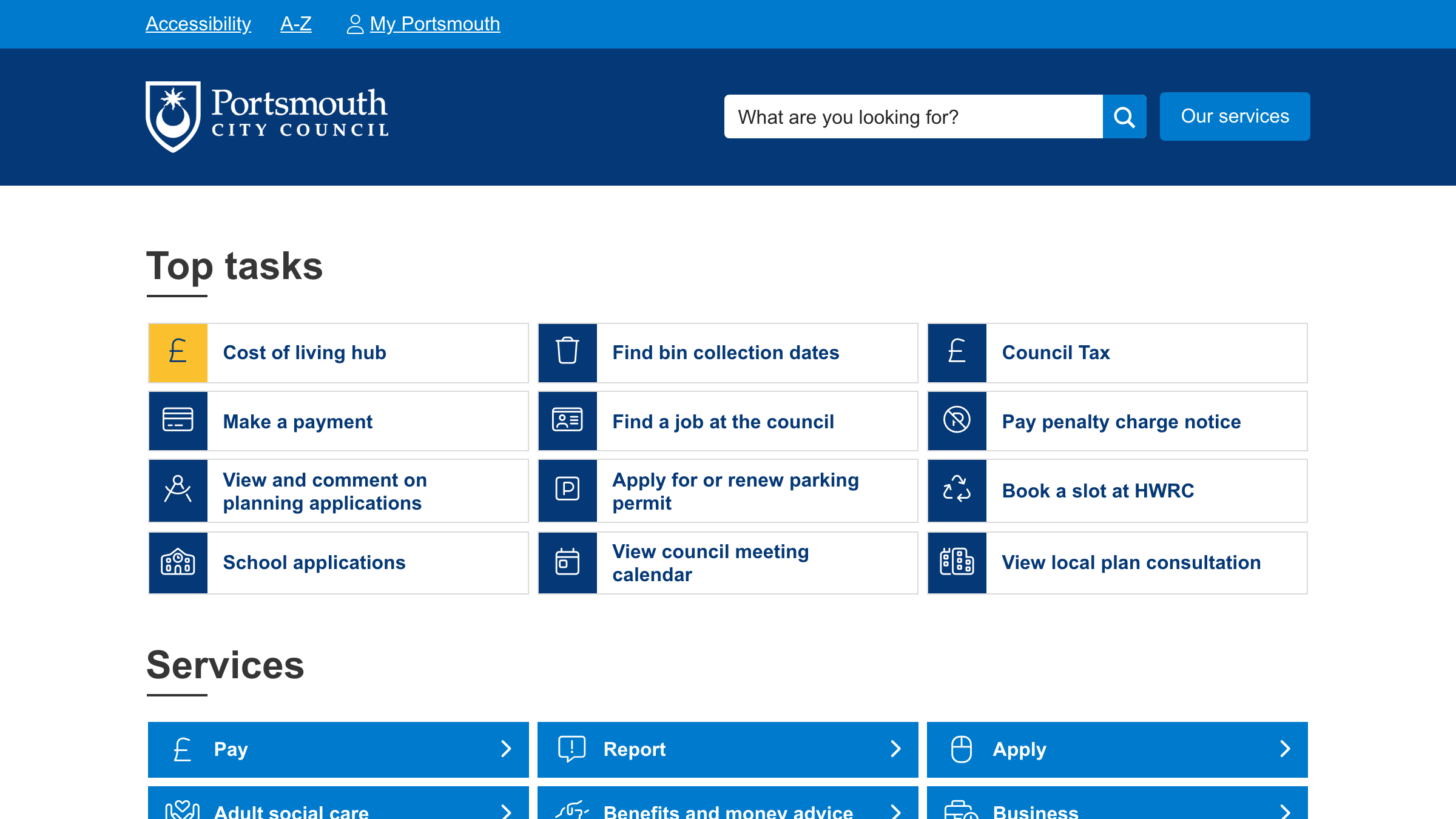The image size is (1456, 819).
Task: Click the pound icon for Cost of living hub
Action: 177,352
